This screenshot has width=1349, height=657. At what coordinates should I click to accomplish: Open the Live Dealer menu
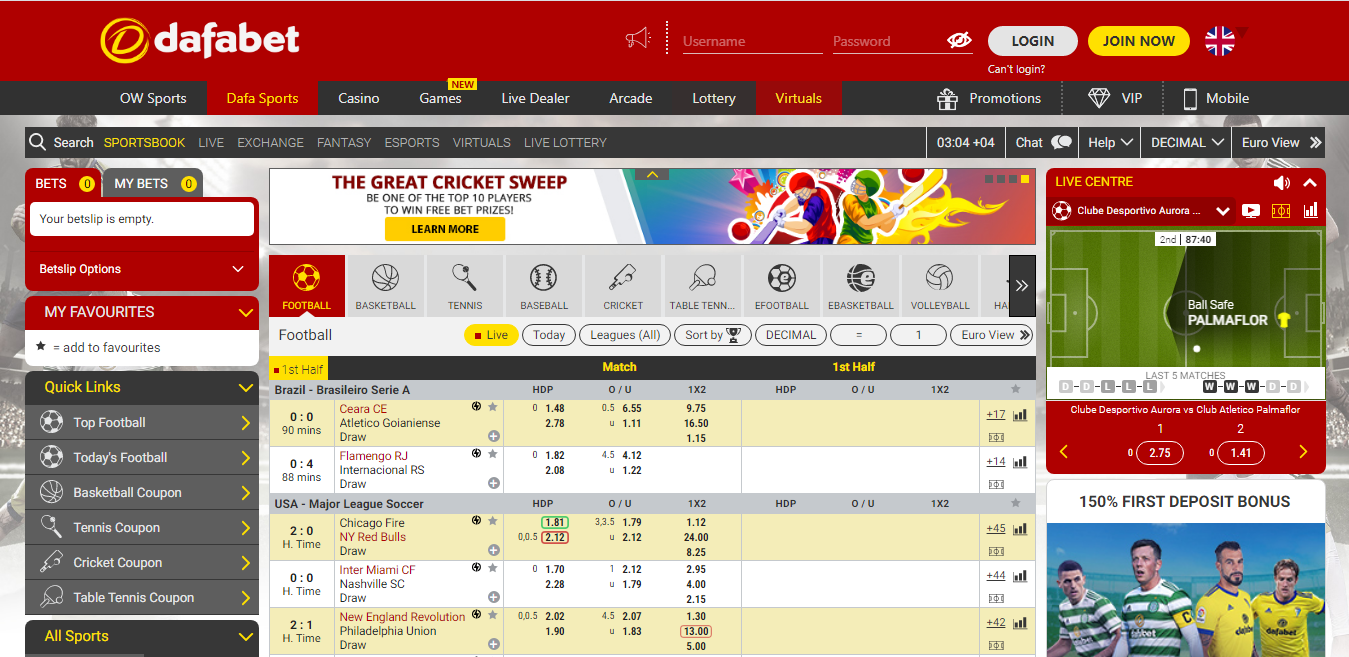535,98
